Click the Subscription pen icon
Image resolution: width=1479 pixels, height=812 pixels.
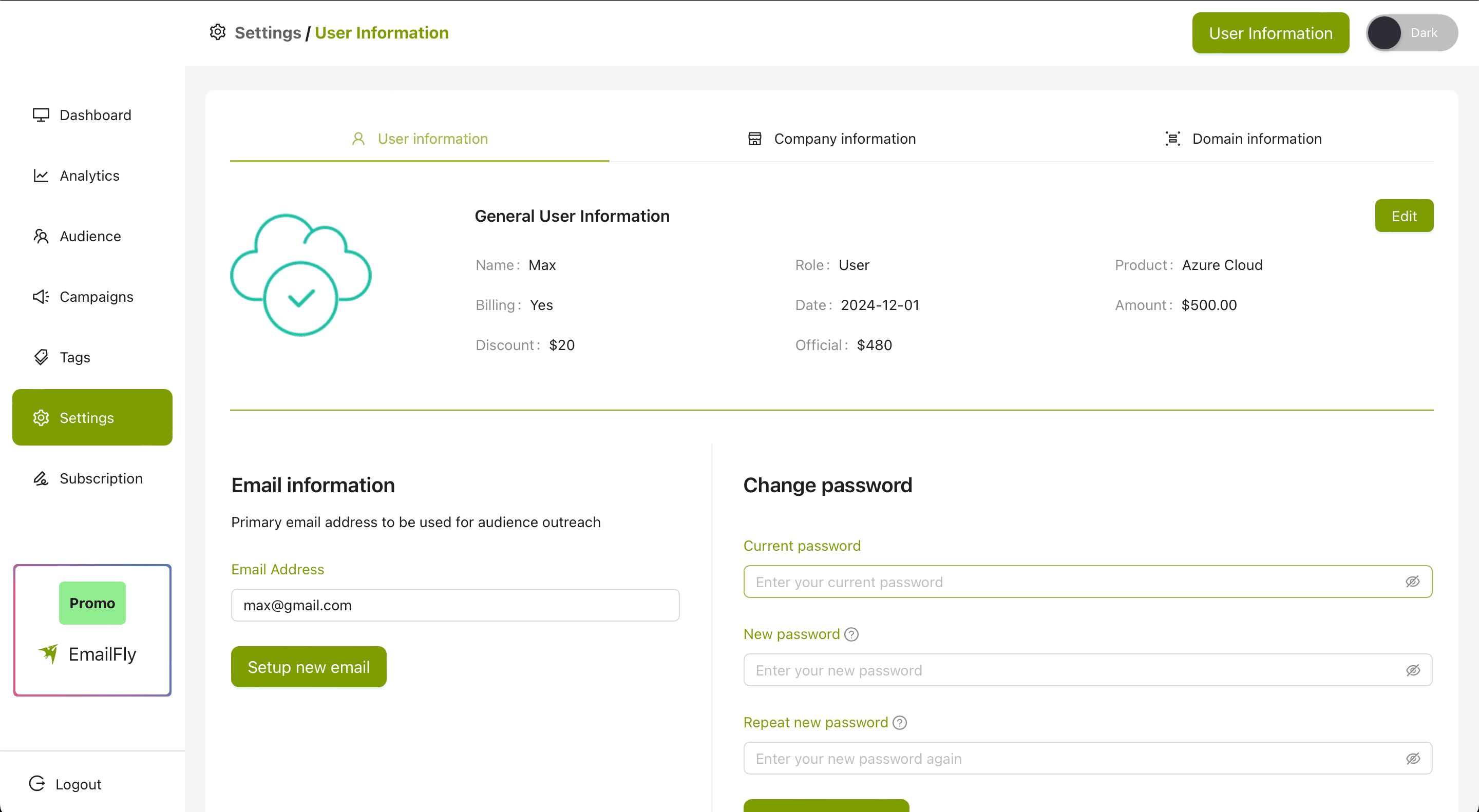tap(41, 478)
